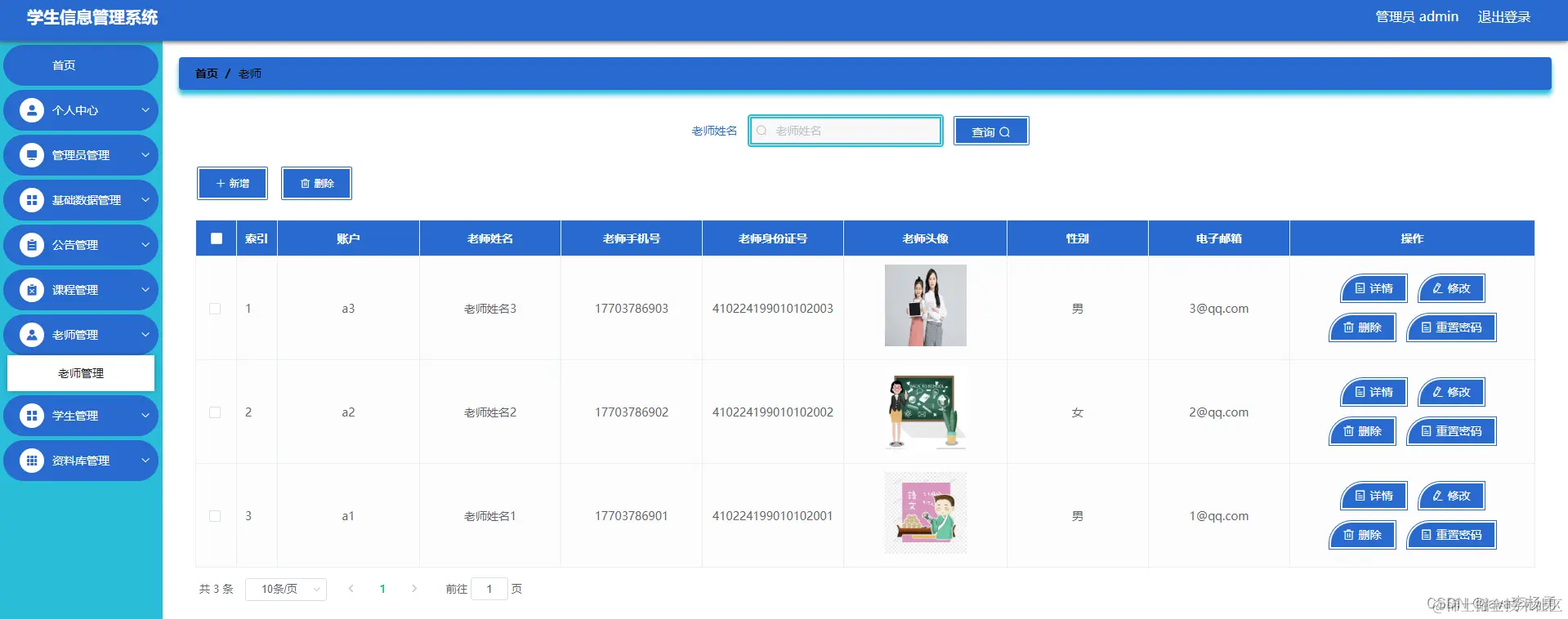Open details for teacher a2

[1374, 392]
